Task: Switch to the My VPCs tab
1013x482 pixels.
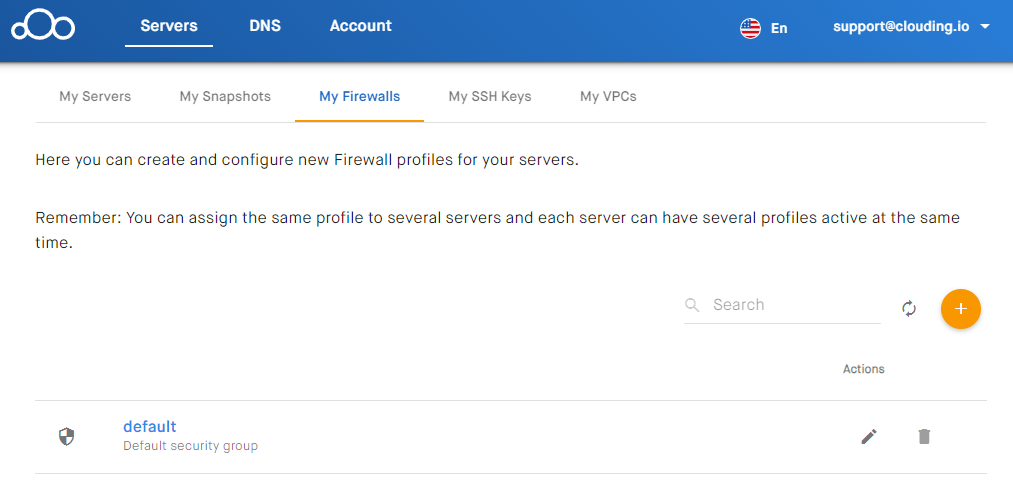Action: pyautogui.click(x=608, y=97)
